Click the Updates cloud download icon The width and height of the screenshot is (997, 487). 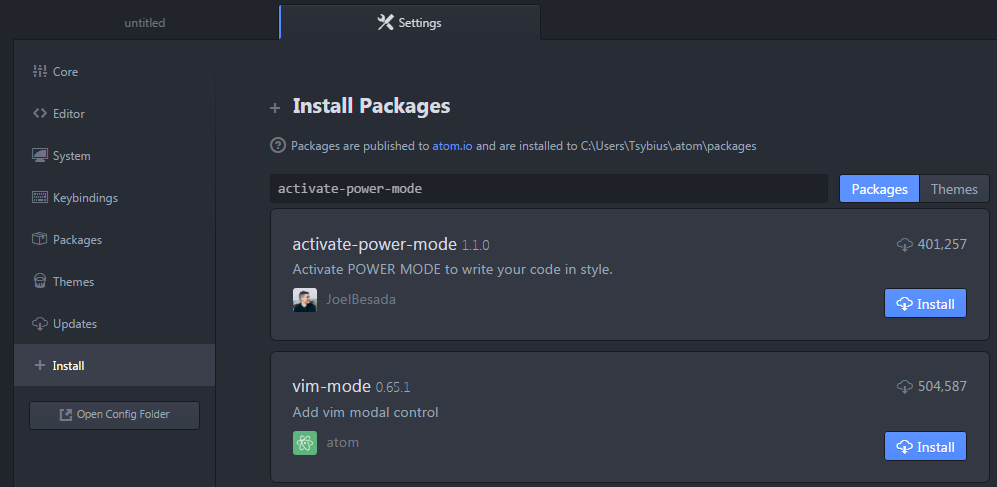tap(39, 324)
